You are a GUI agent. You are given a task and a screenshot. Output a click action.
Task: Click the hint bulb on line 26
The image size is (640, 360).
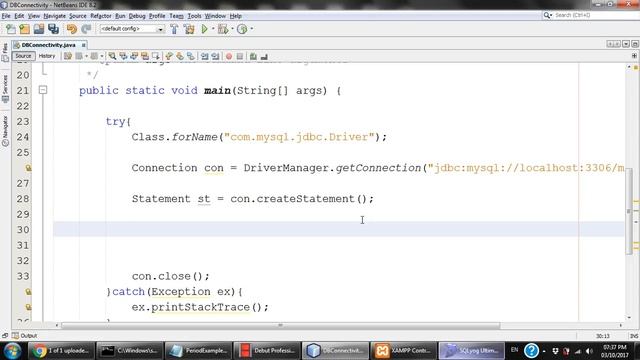point(28,168)
